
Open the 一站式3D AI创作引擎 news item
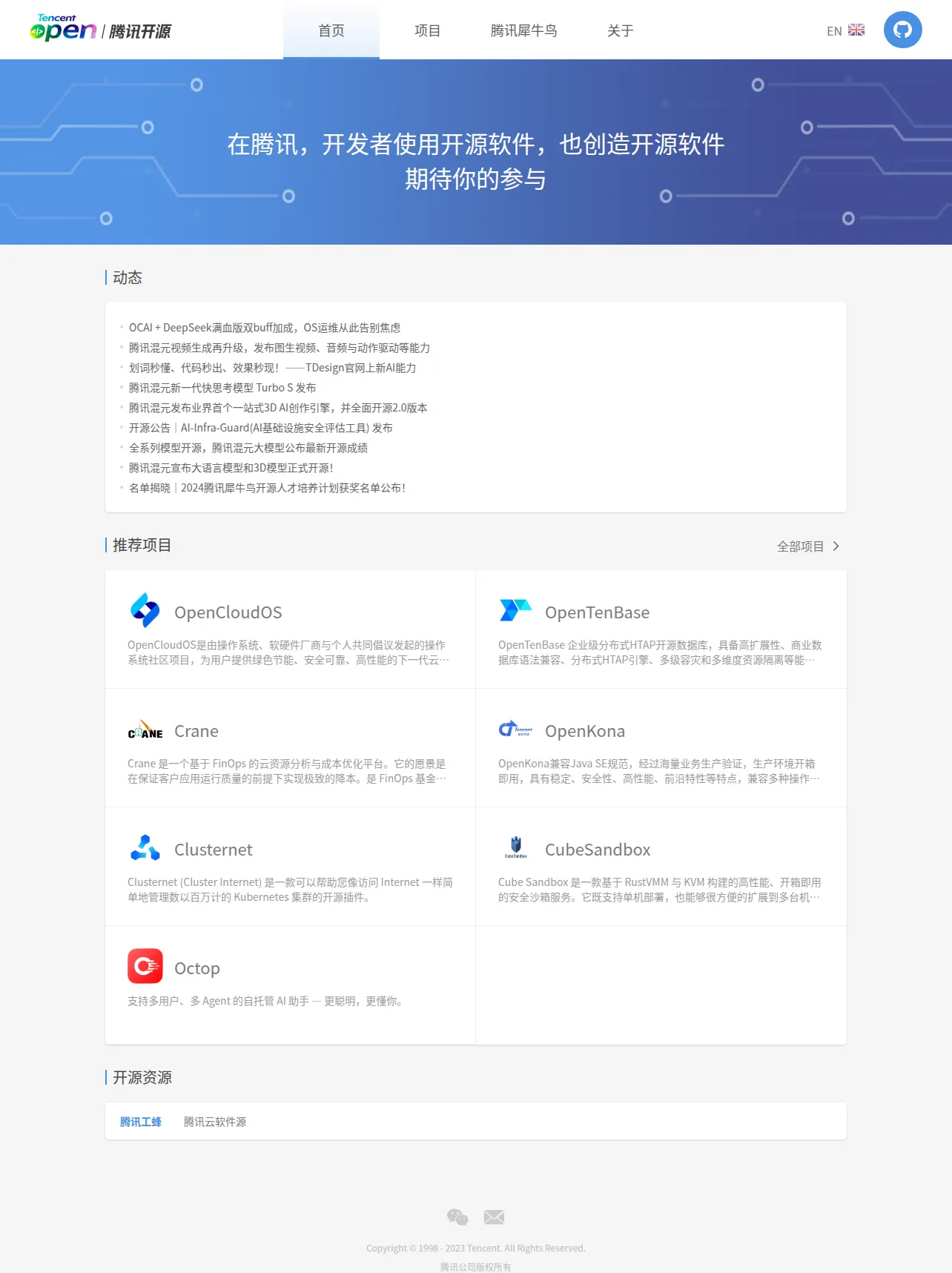pyautogui.click(x=278, y=408)
